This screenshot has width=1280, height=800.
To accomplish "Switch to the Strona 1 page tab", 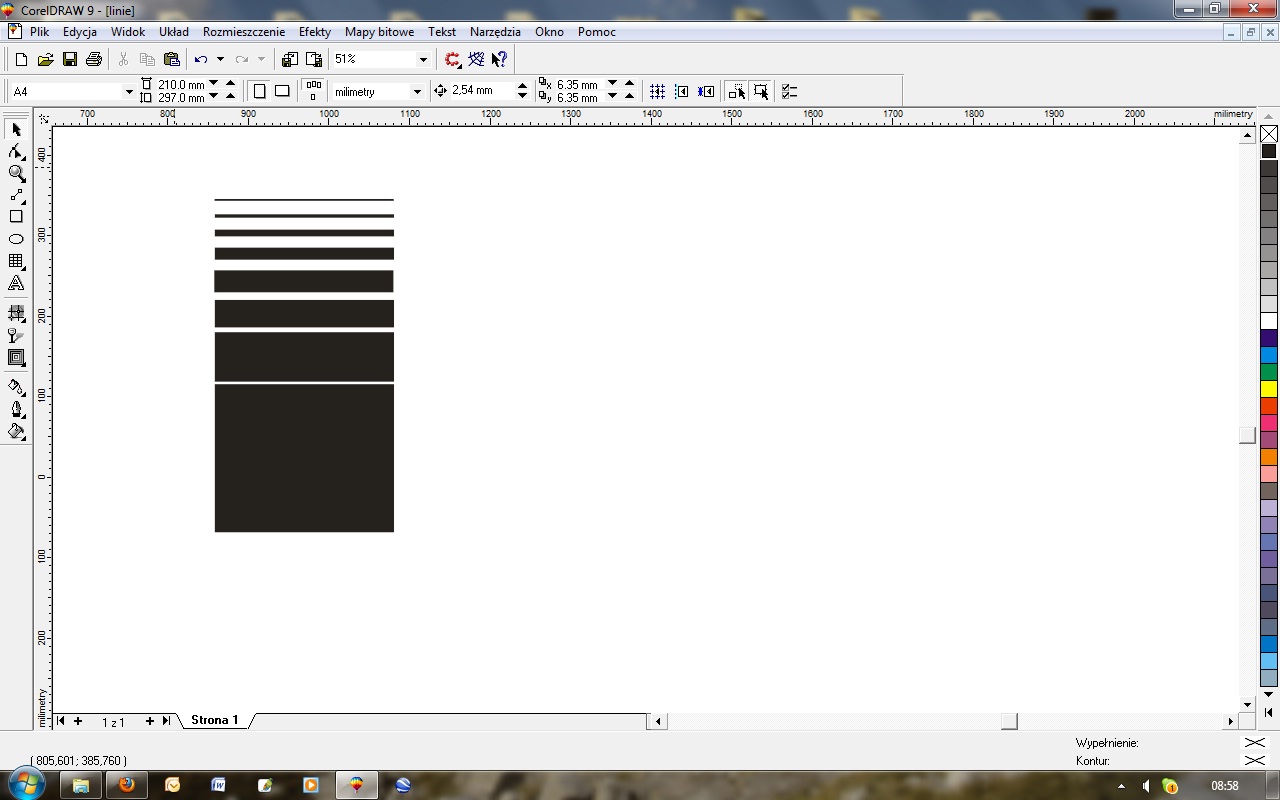I will point(214,720).
